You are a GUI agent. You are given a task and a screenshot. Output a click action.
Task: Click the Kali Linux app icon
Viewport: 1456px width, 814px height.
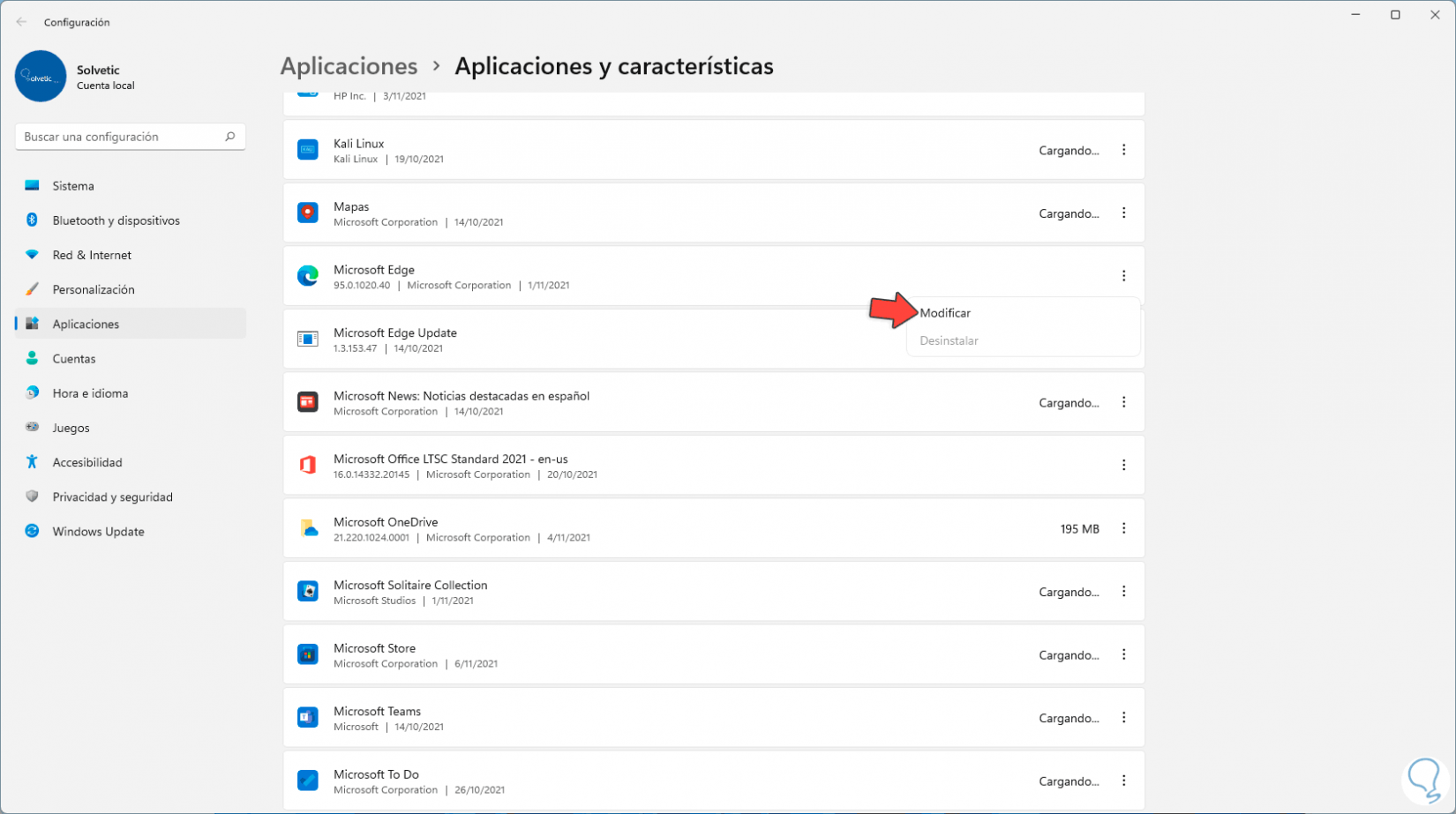[308, 150]
